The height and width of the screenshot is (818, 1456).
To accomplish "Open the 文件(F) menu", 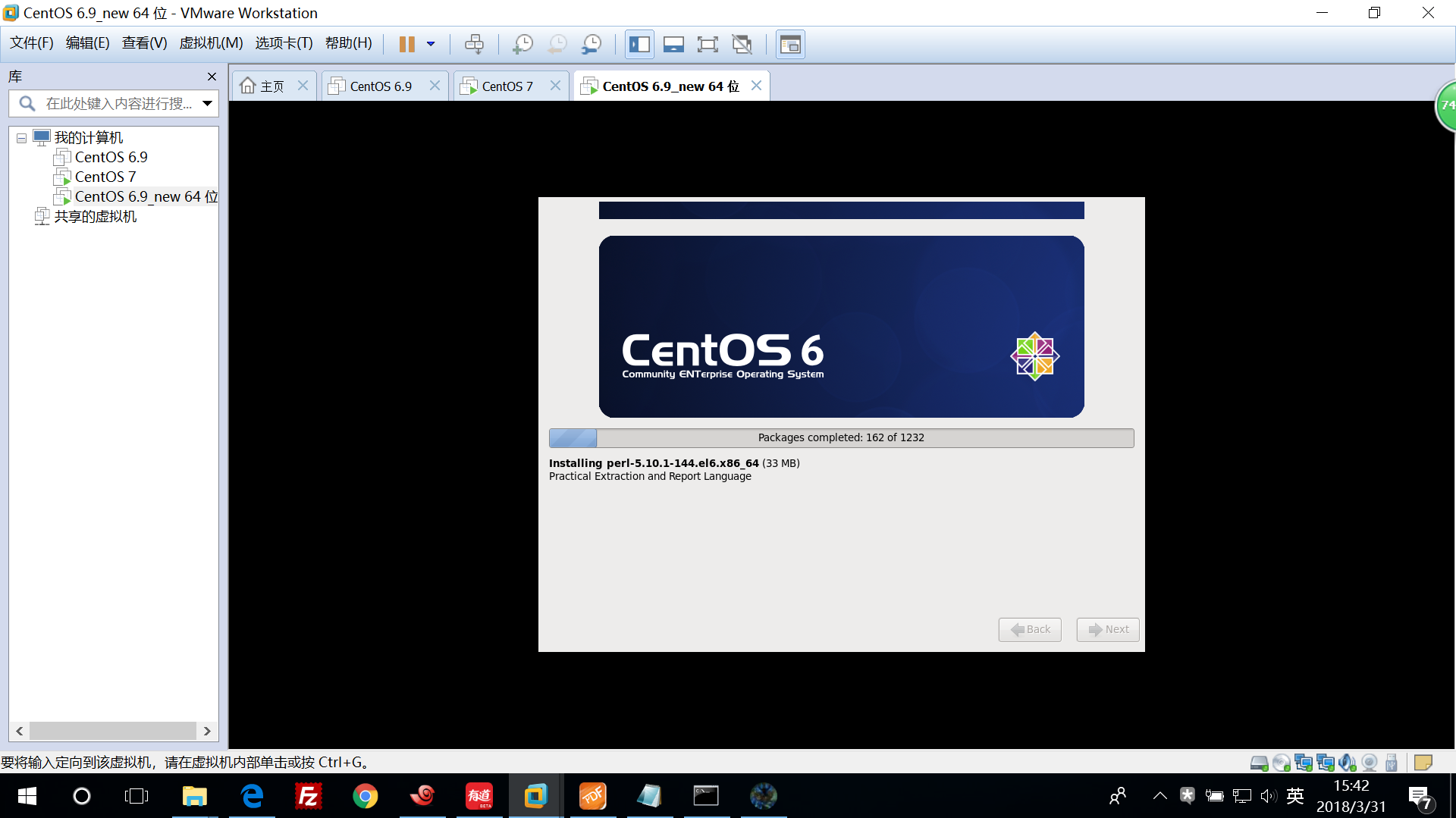I will pyautogui.click(x=32, y=43).
